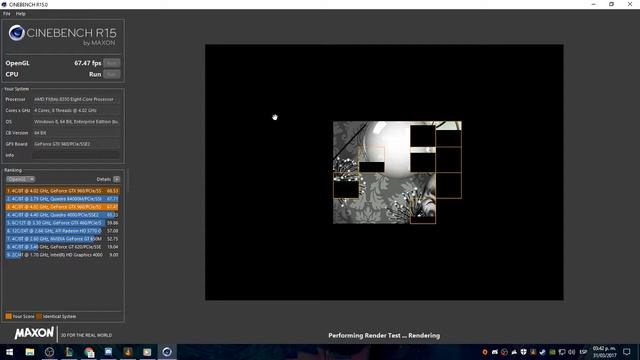Screen dimensions: 640x360
Task: Click the yellow-brown tray icon
Action: 533,352
